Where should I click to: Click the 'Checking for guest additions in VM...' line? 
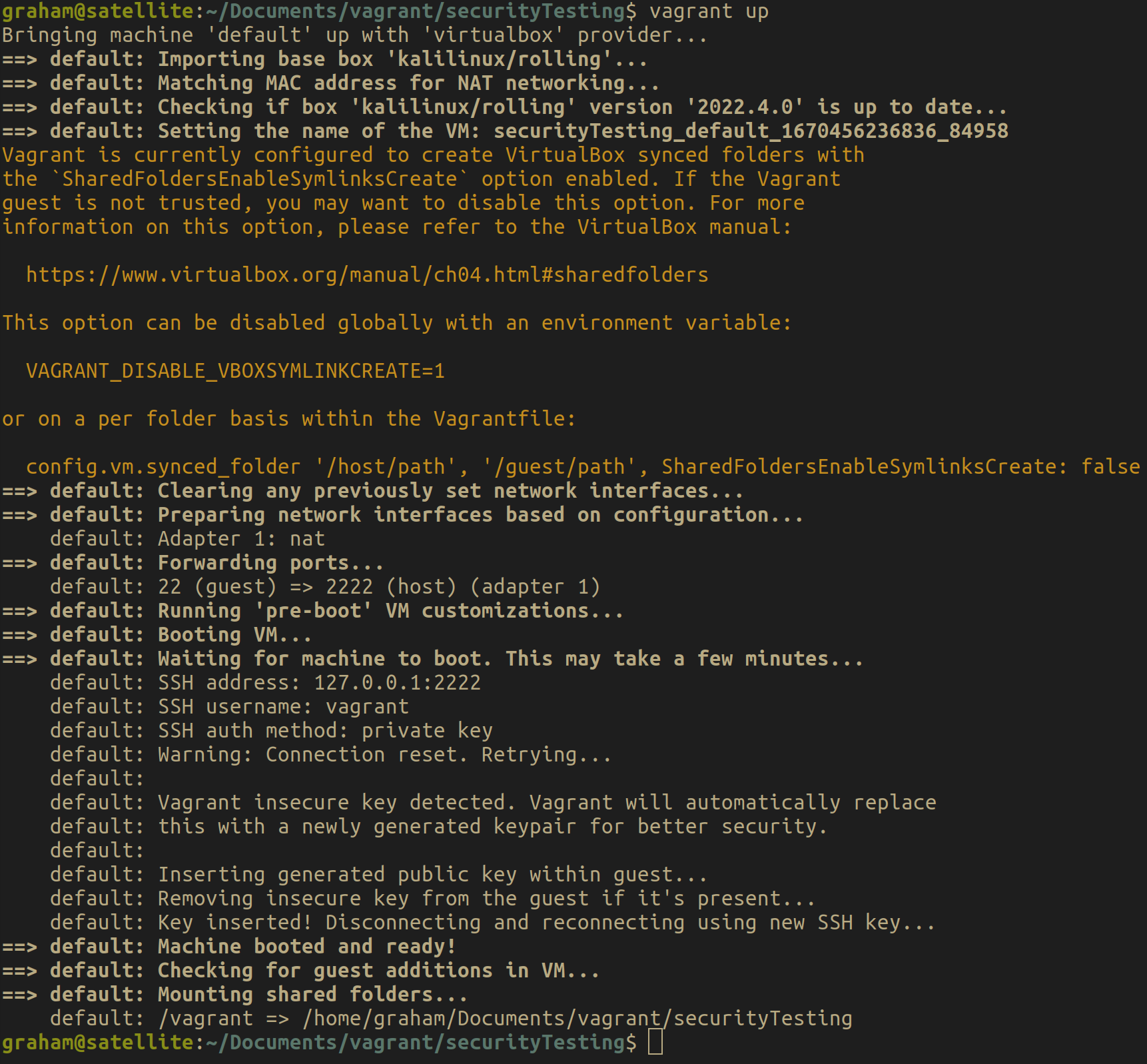click(378, 971)
